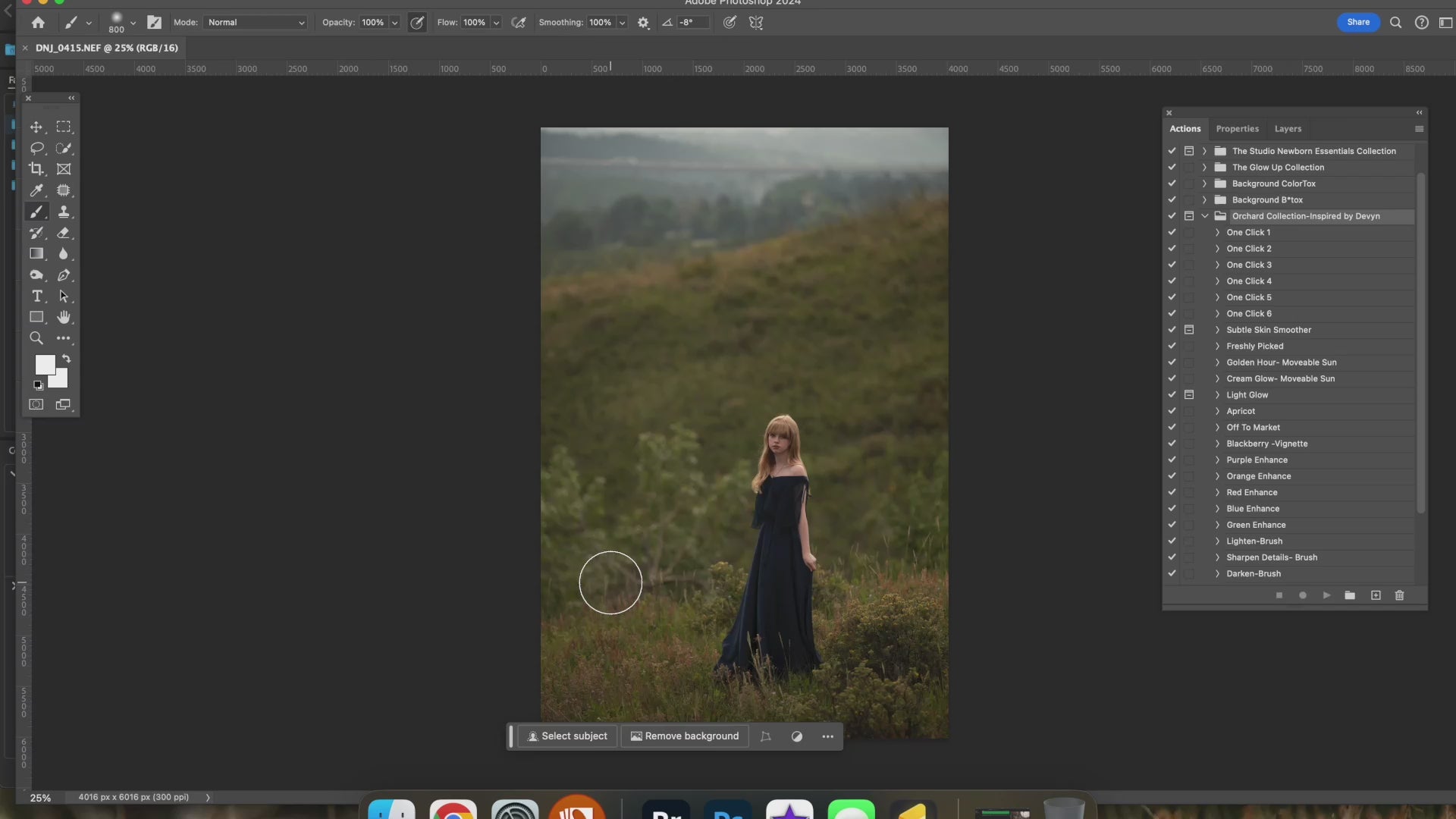1456x819 pixels.
Task: Switch to the Properties tab
Action: [x=1237, y=129]
